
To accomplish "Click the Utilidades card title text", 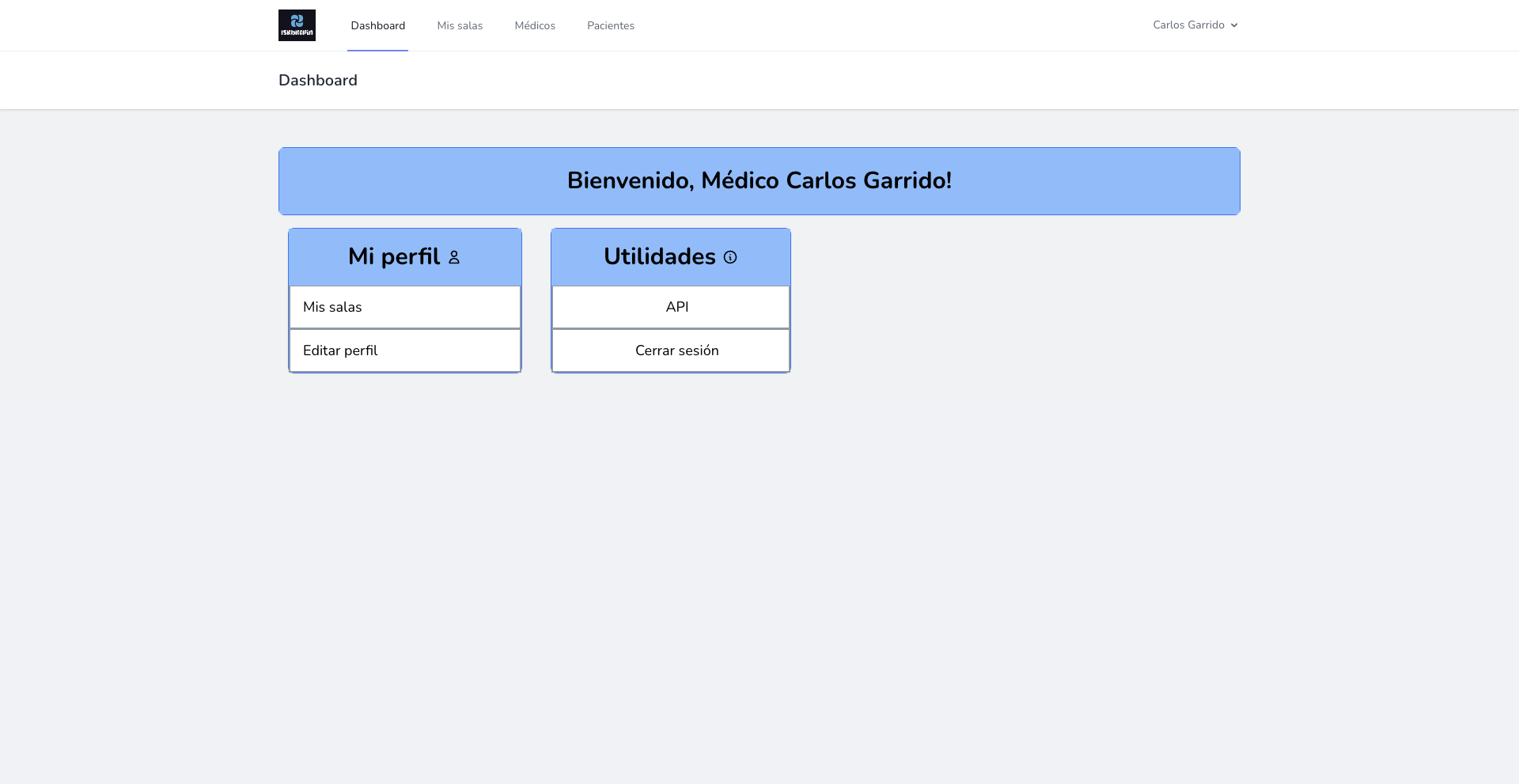I will (x=659, y=256).
